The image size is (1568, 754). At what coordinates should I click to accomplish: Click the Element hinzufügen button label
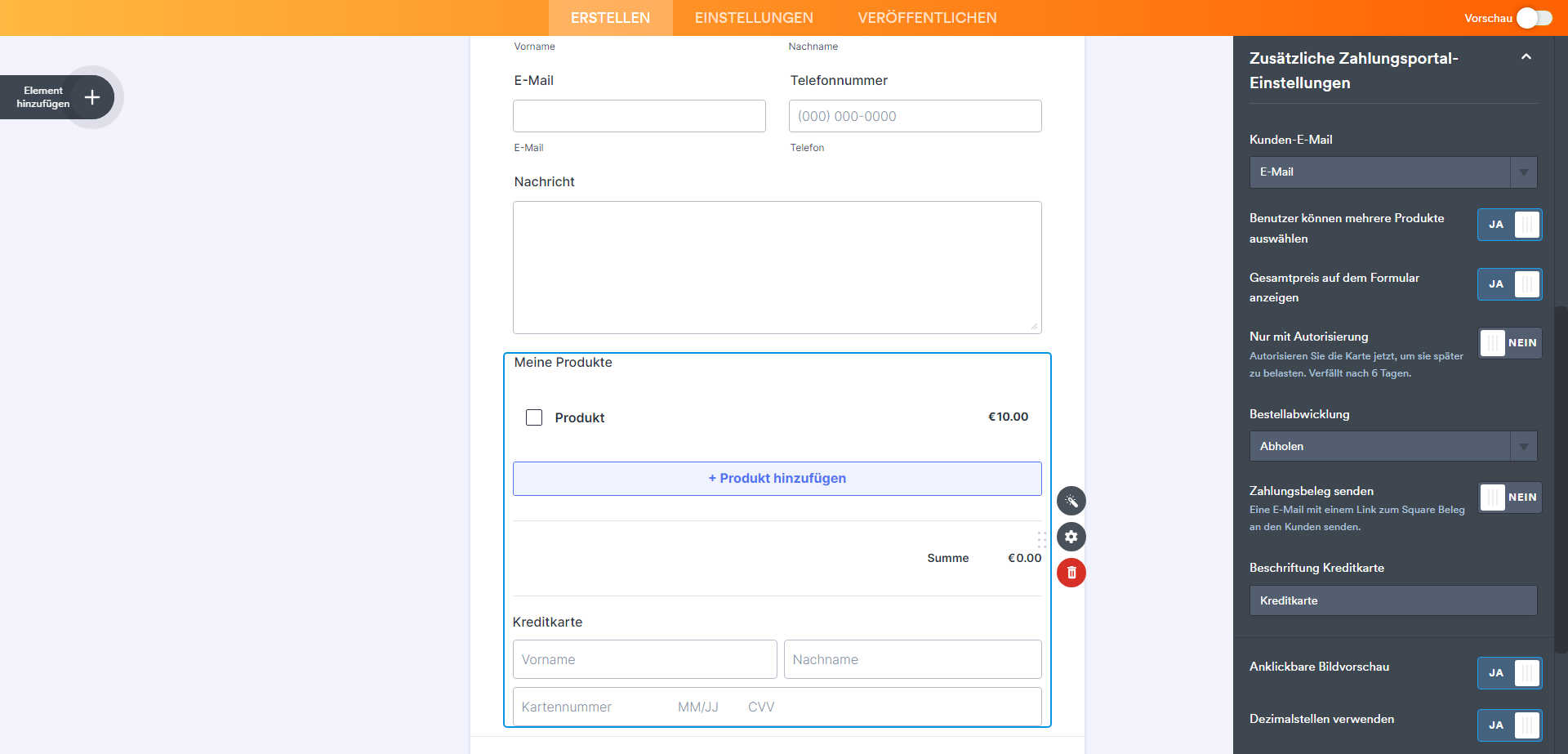pos(43,97)
